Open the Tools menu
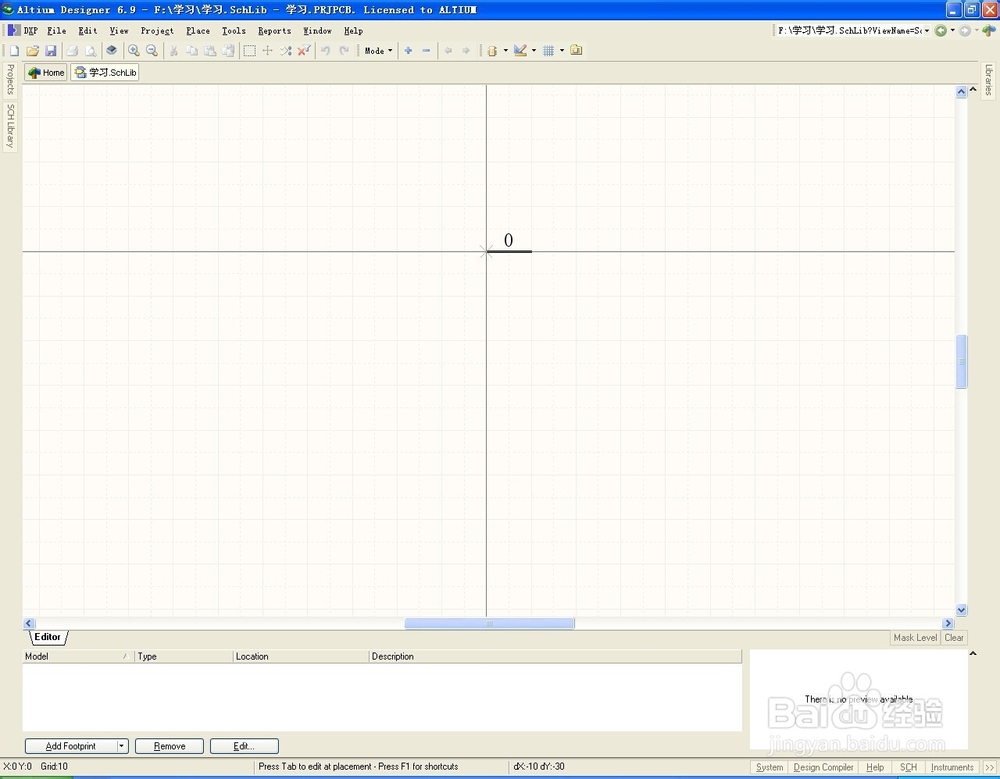Viewport: 1000px width, 779px height. [233, 31]
